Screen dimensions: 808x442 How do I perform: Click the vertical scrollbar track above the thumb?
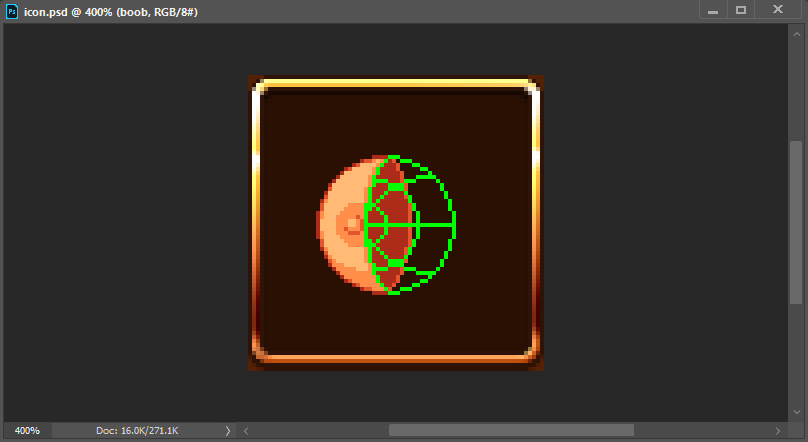pyautogui.click(x=796, y=90)
